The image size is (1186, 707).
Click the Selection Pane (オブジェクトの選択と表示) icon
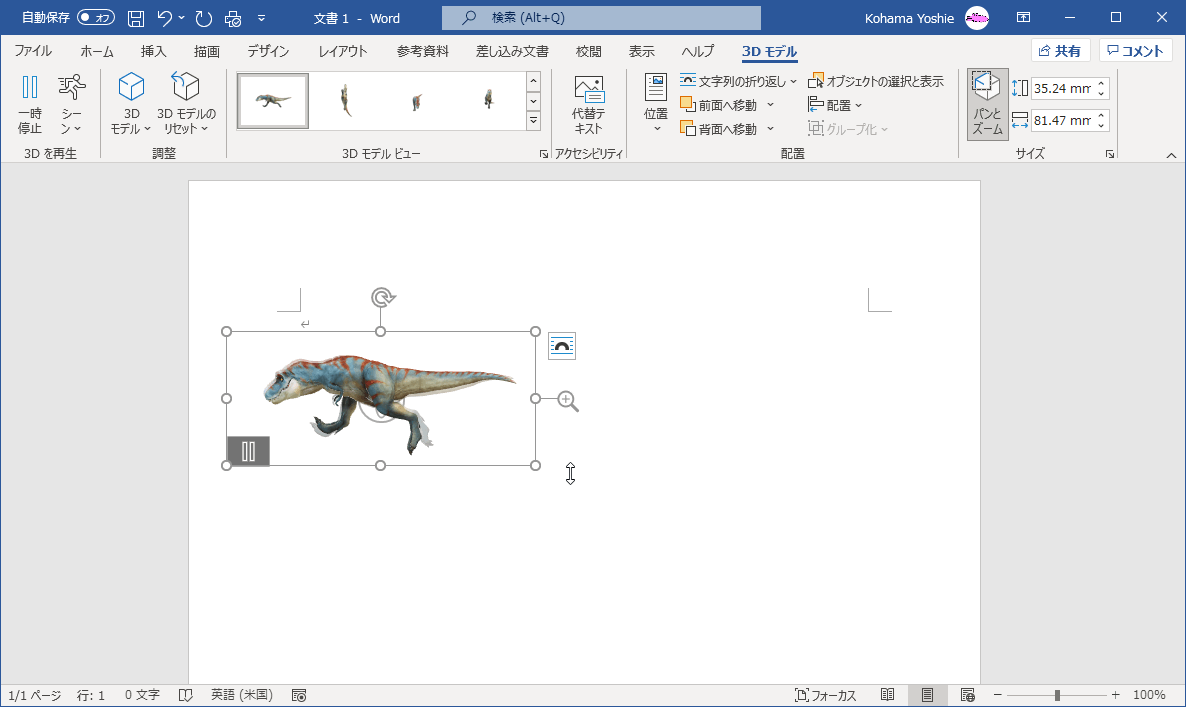[x=817, y=81]
